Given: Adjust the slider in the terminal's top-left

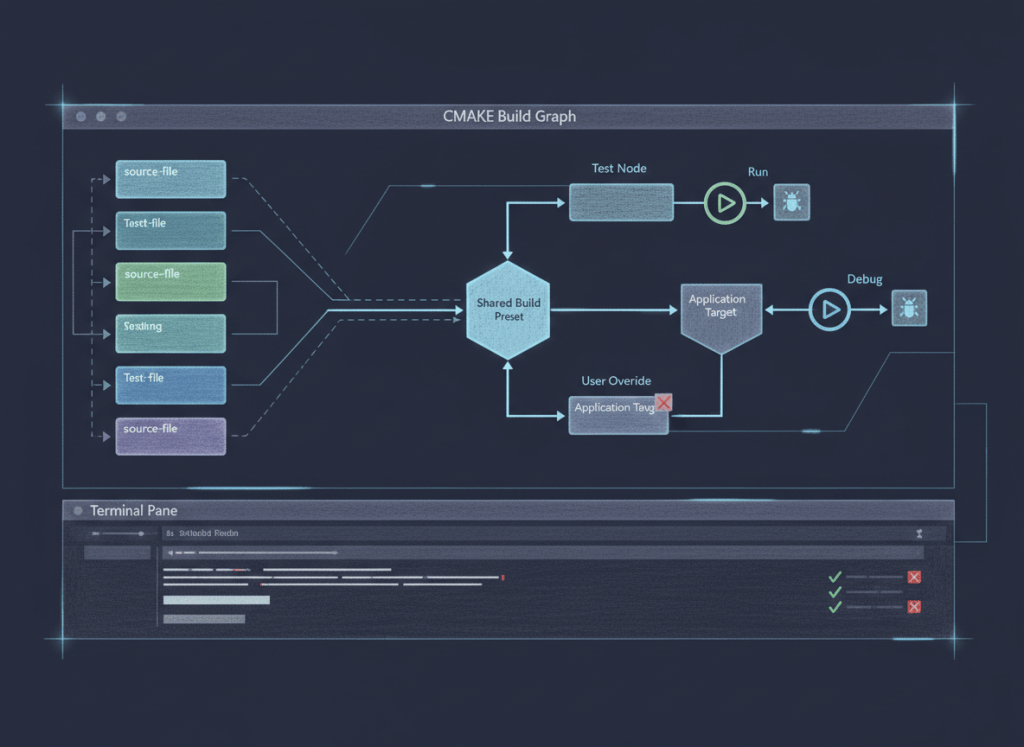Looking at the screenshot, I should 118,533.
